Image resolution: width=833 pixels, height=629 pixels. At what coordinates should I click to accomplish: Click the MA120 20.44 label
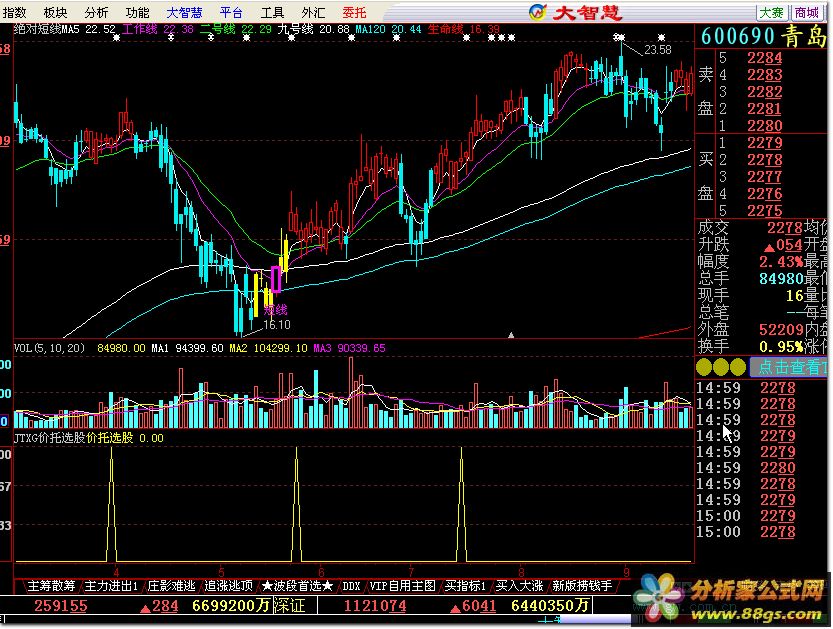[388, 29]
